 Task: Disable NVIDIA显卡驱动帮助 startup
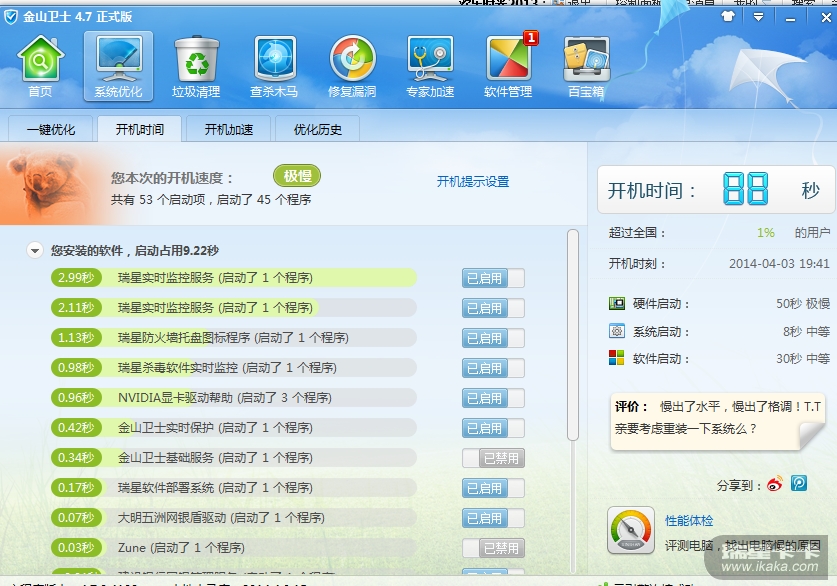pyautogui.click(x=493, y=398)
